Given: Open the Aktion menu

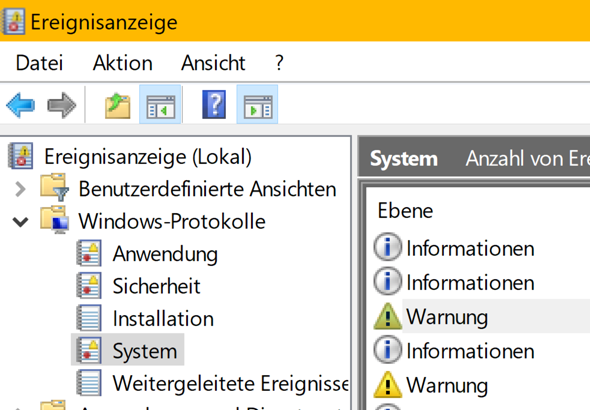Looking at the screenshot, I should [123, 62].
